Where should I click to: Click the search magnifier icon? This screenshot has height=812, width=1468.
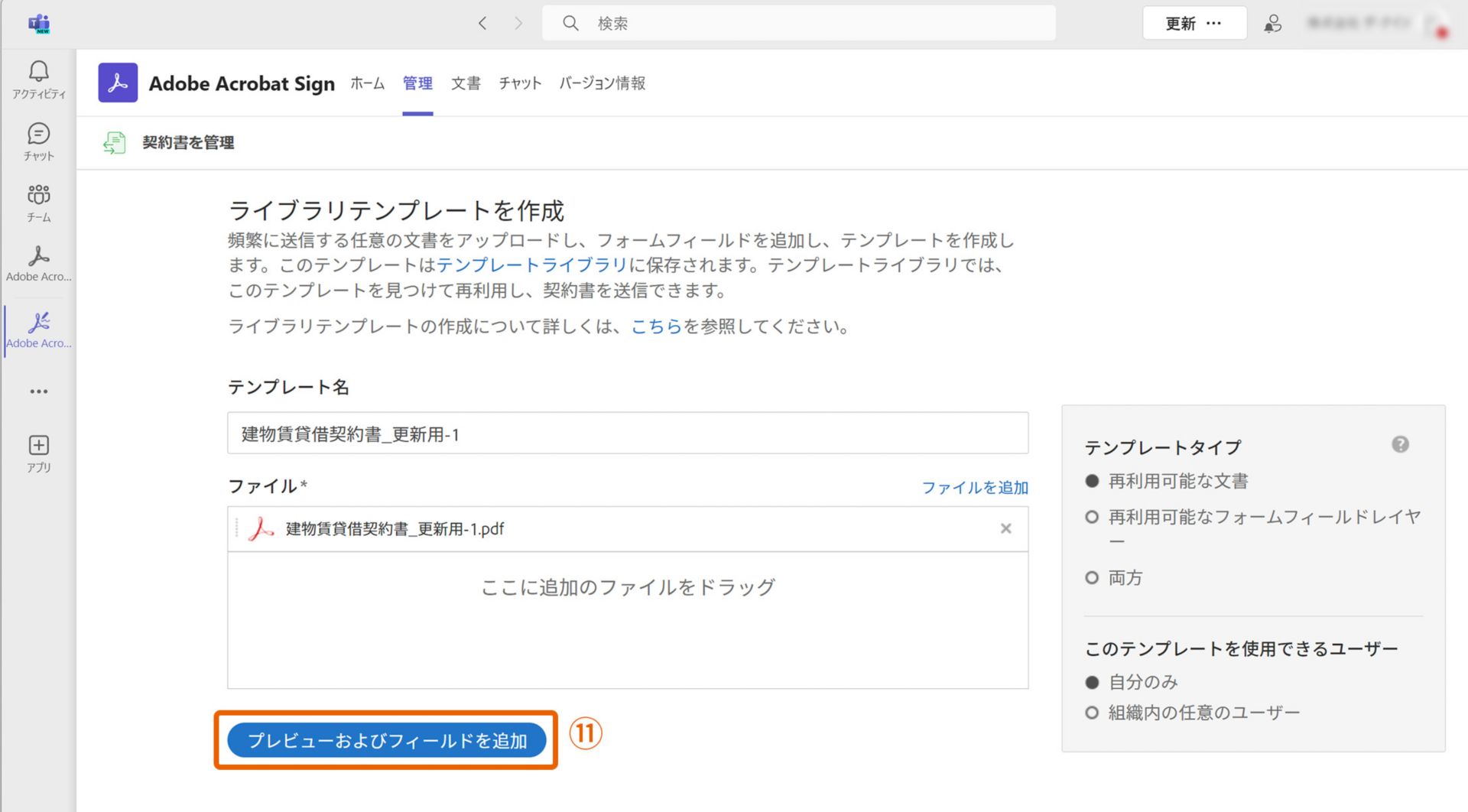[570, 24]
